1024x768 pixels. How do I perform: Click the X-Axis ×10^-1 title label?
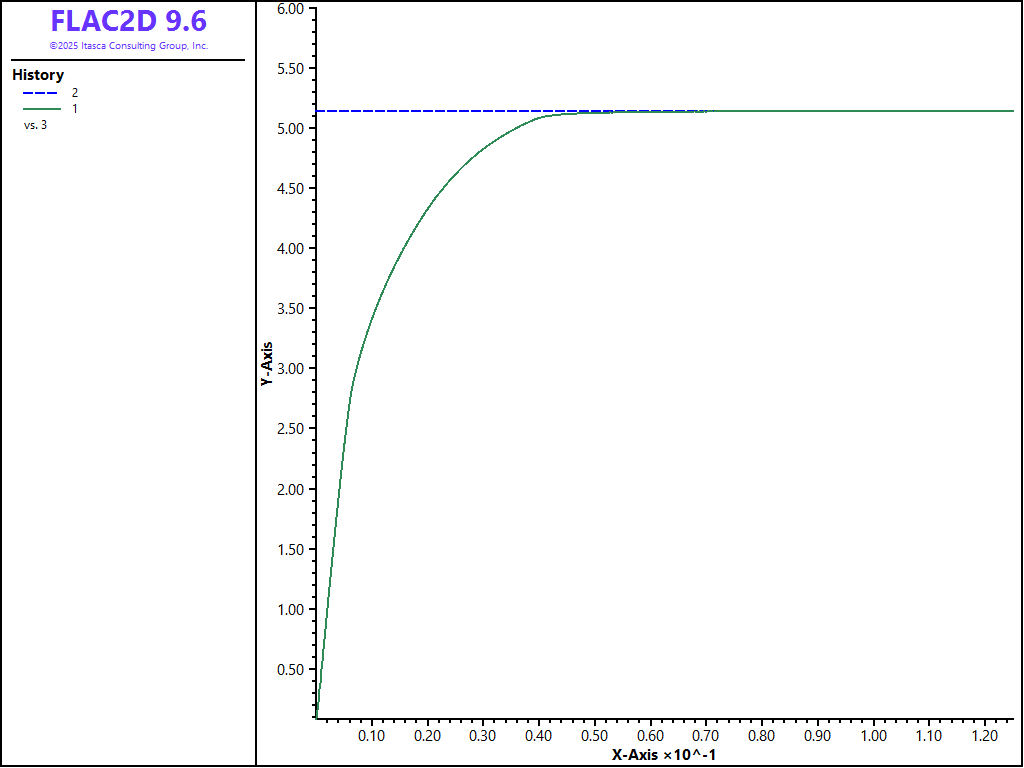[x=663, y=755]
